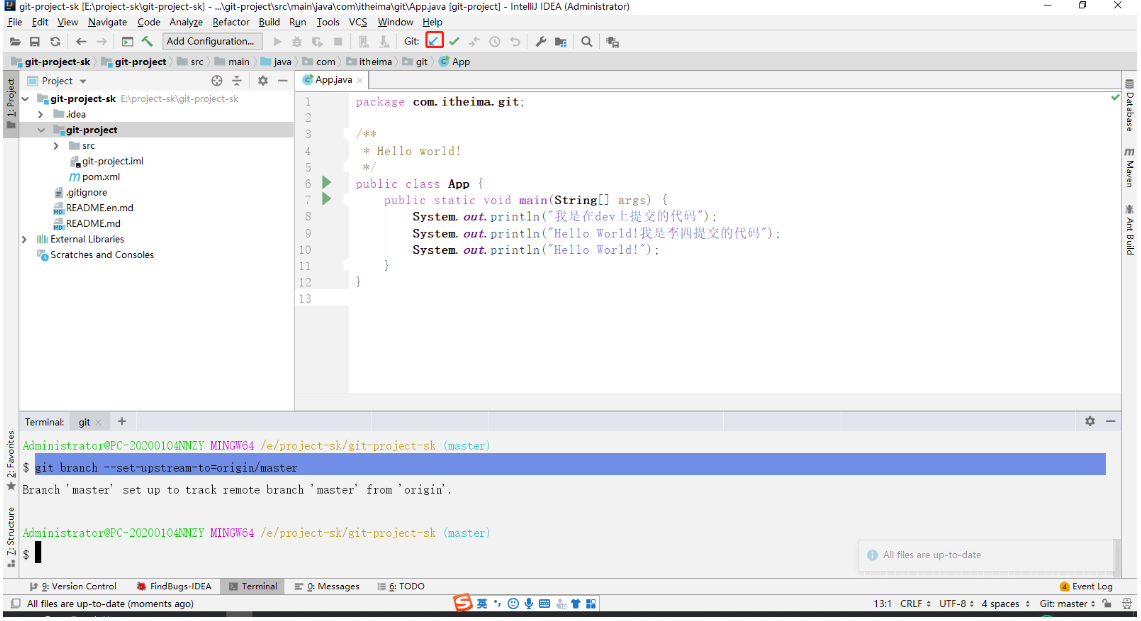Expand the src folder
The image size is (1141, 621).
[x=56, y=146]
